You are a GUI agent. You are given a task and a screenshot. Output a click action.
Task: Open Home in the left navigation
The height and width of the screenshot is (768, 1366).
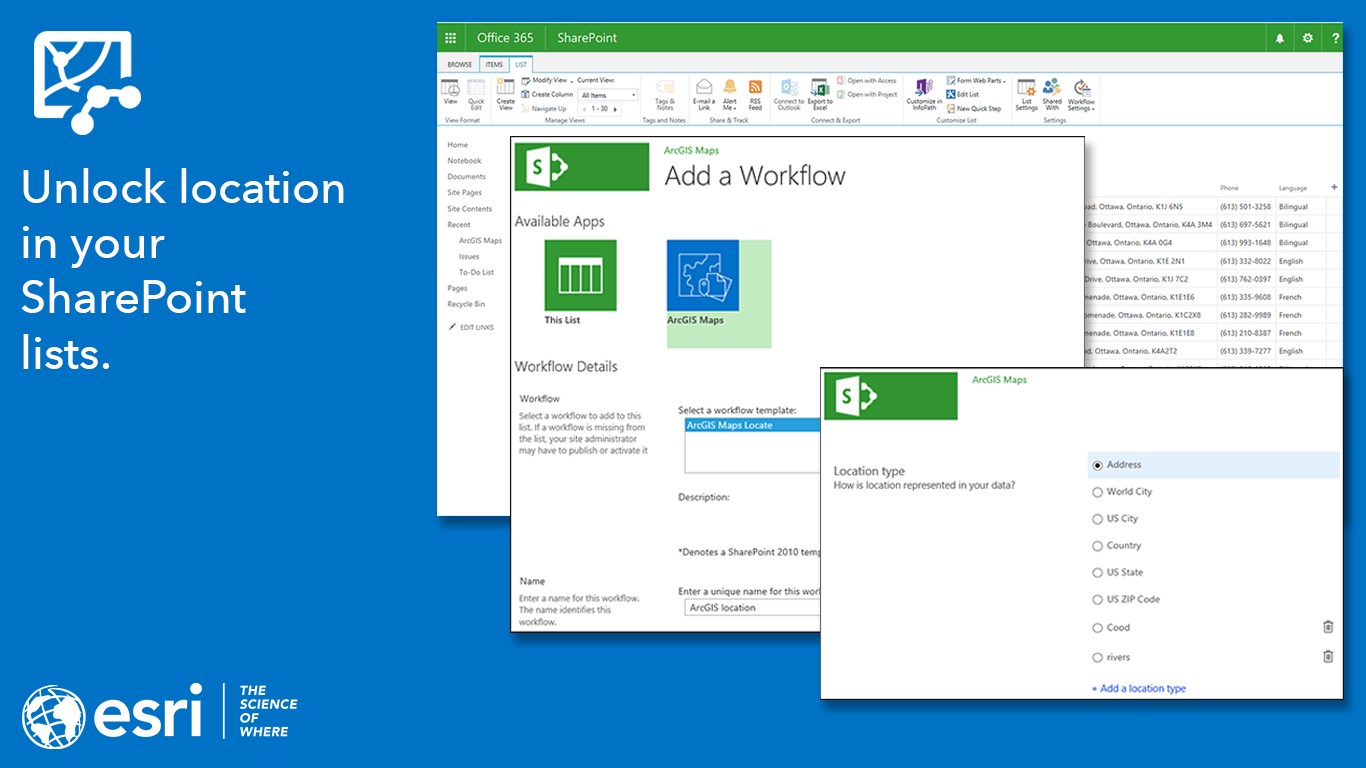[x=457, y=145]
